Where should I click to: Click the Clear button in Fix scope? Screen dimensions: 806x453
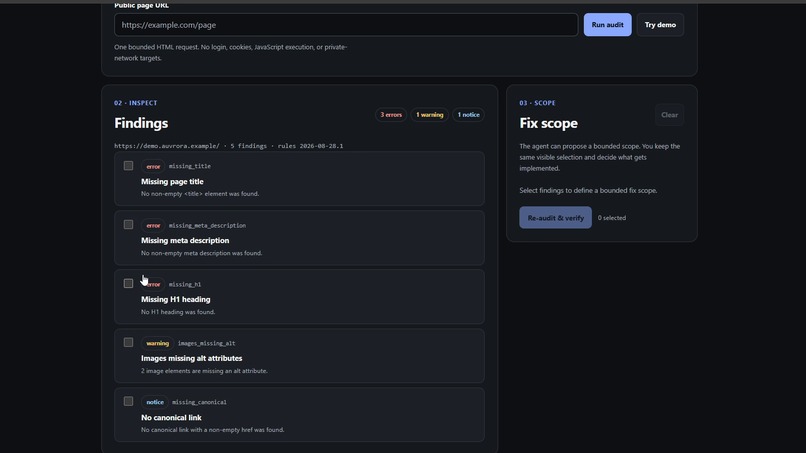(x=669, y=115)
